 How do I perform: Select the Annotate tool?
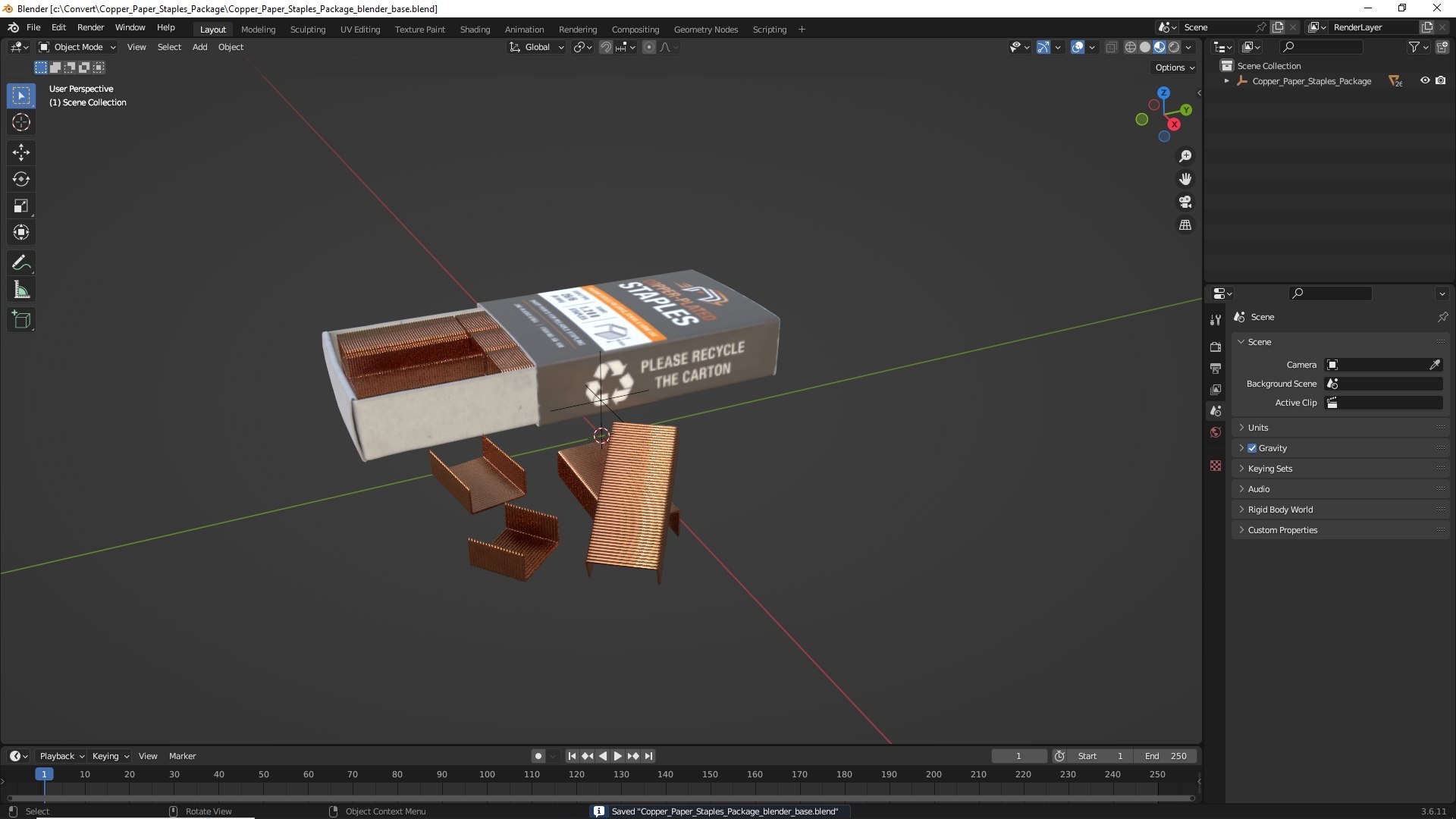(x=20, y=262)
